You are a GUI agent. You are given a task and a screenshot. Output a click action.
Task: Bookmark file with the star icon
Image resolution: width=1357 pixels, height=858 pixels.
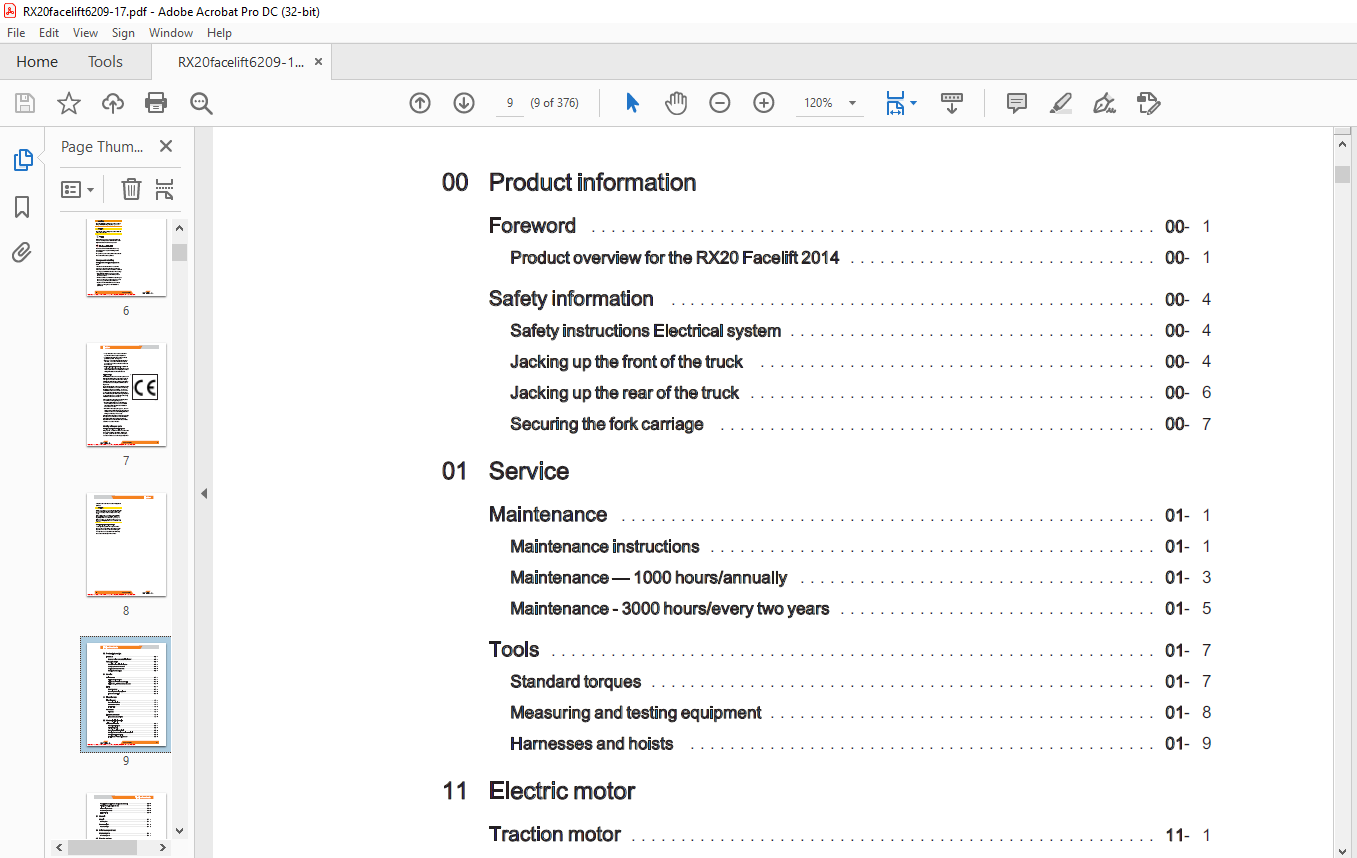click(x=68, y=103)
